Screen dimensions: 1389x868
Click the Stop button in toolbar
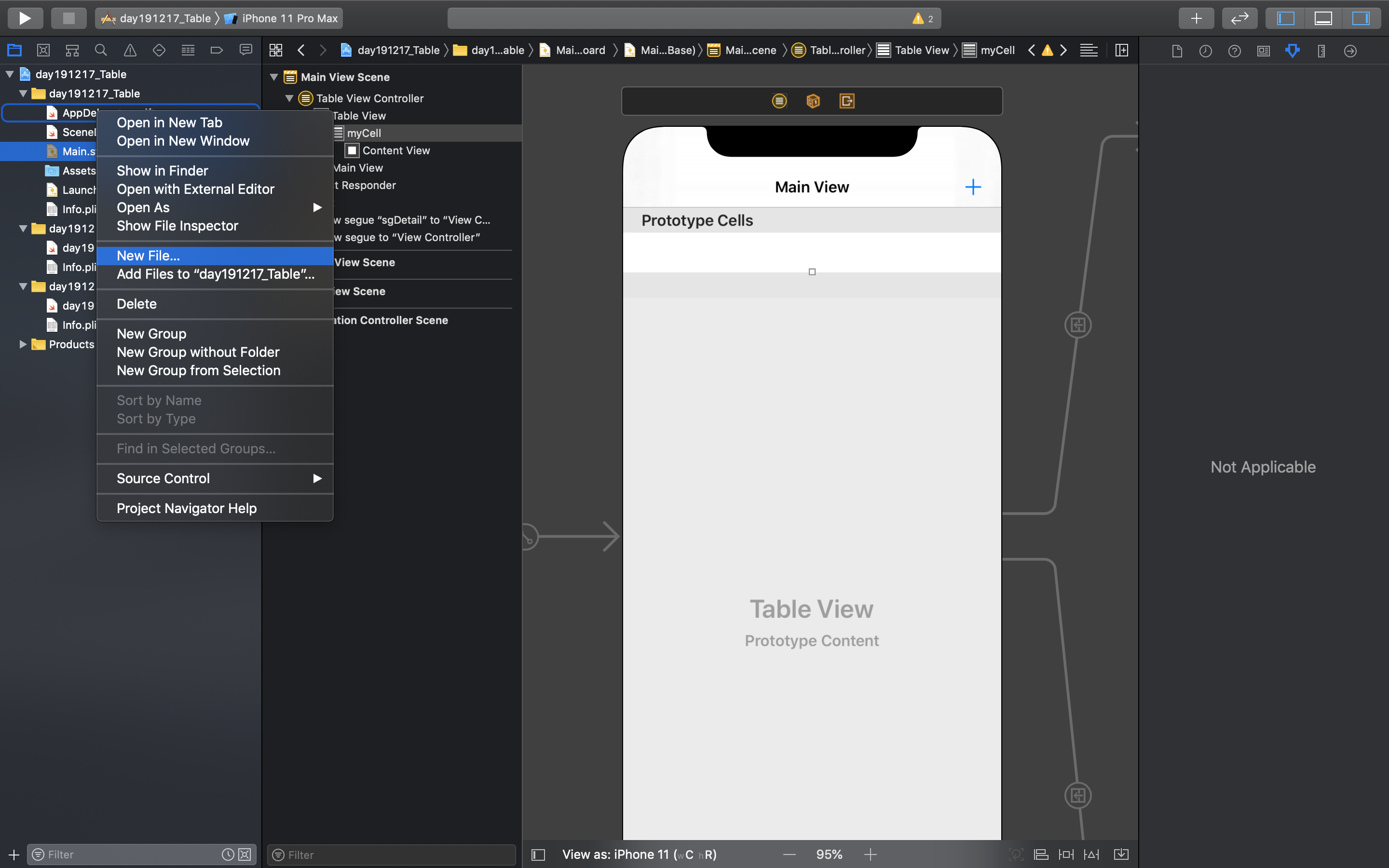tap(68, 18)
